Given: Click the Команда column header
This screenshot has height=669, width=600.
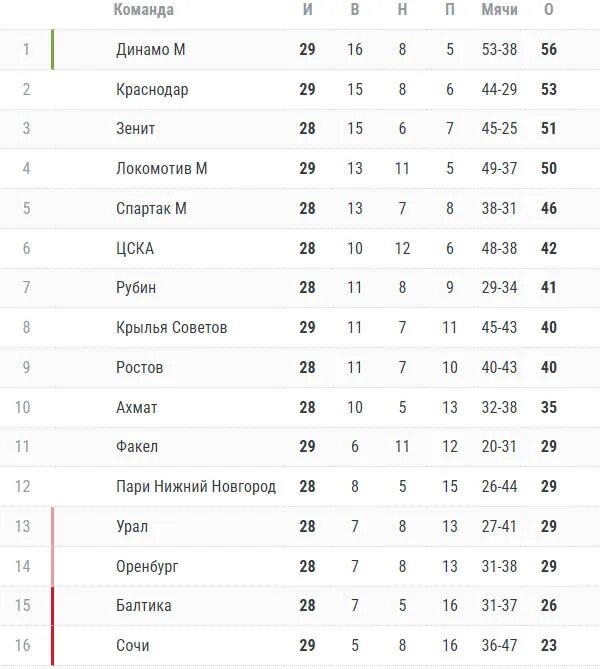Looking at the screenshot, I should click(144, 10).
